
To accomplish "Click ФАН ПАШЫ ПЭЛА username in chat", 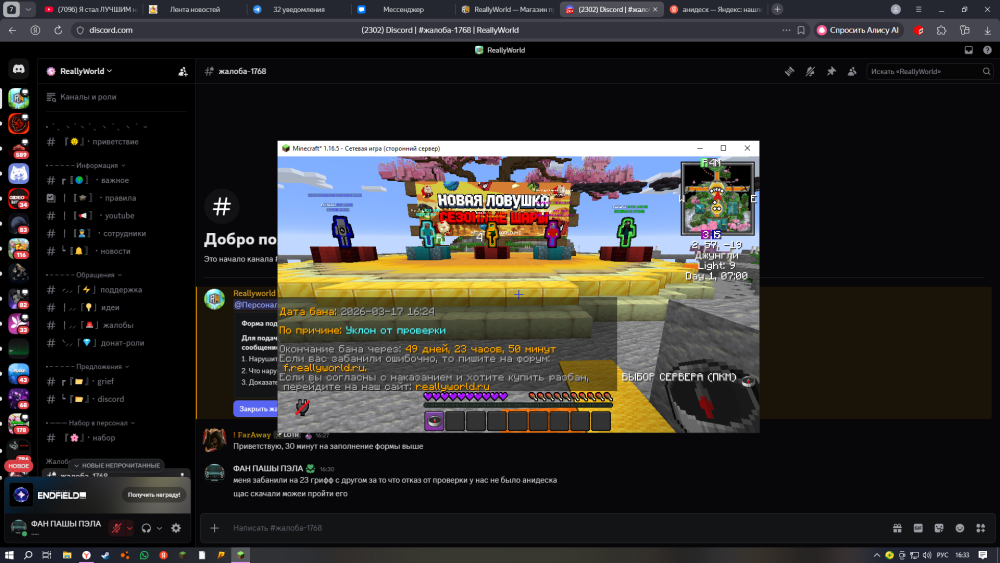I will (268, 469).
